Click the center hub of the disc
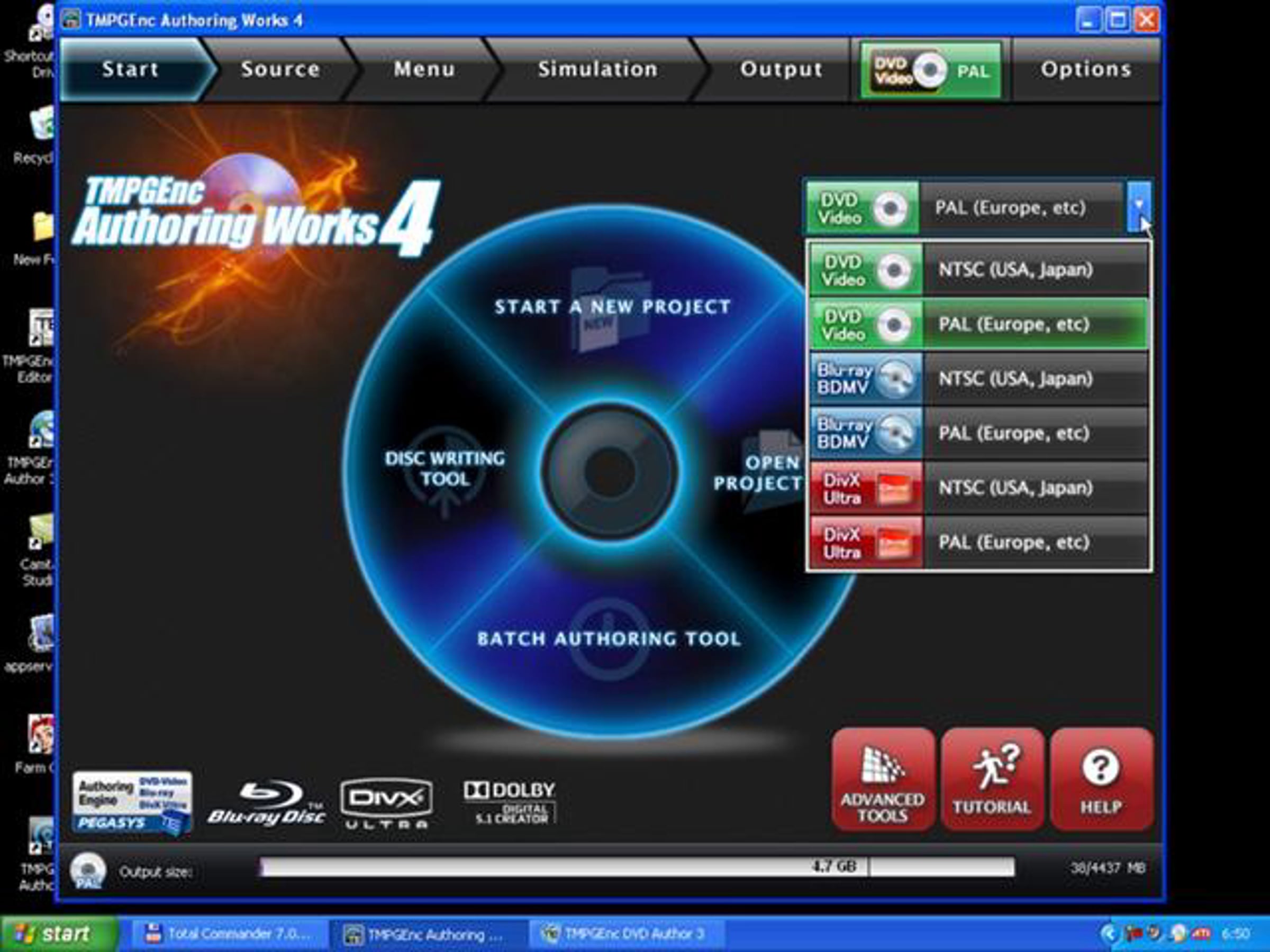The image size is (1270, 952). (610, 472)
